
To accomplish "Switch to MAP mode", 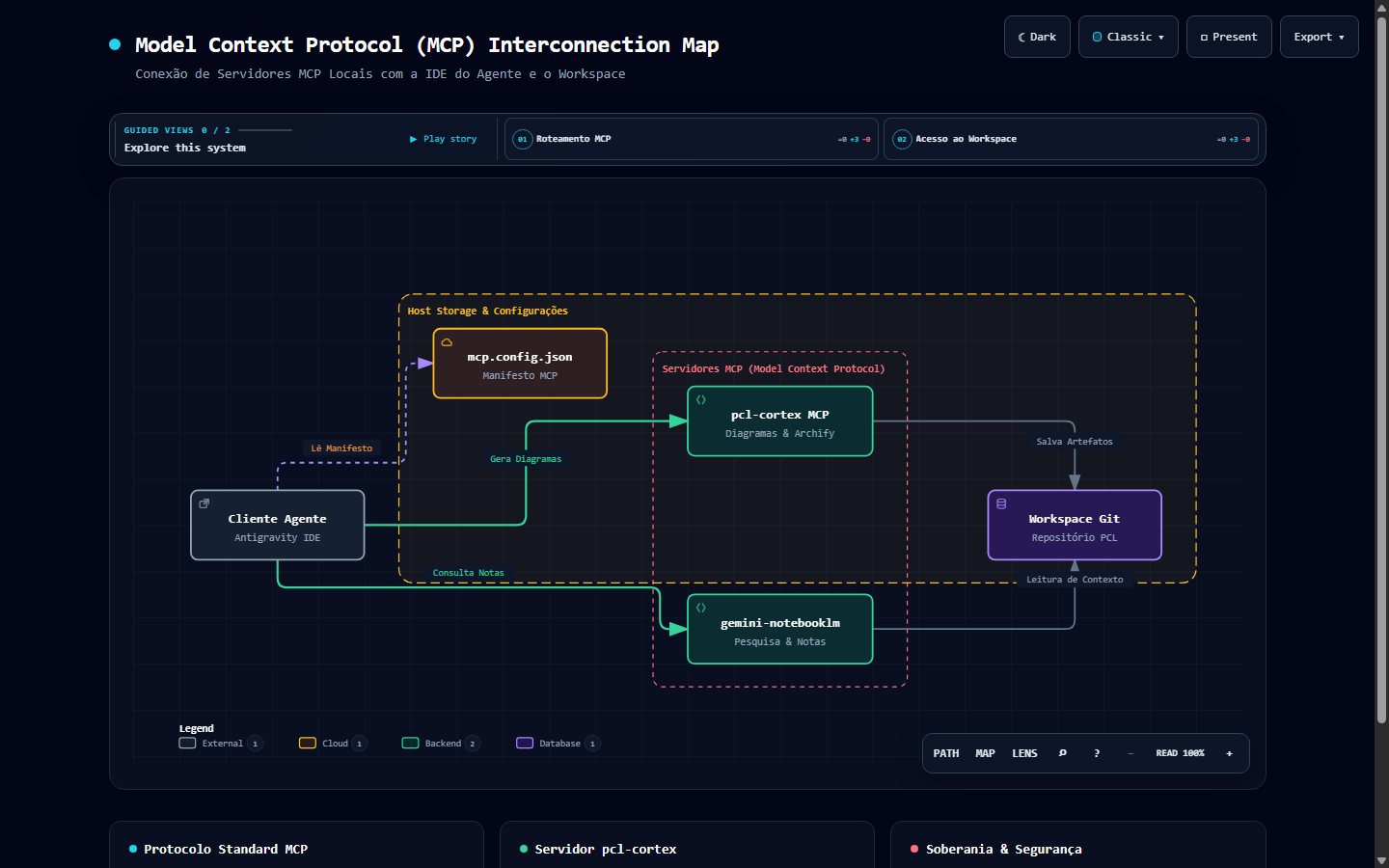I will [985, 753].
